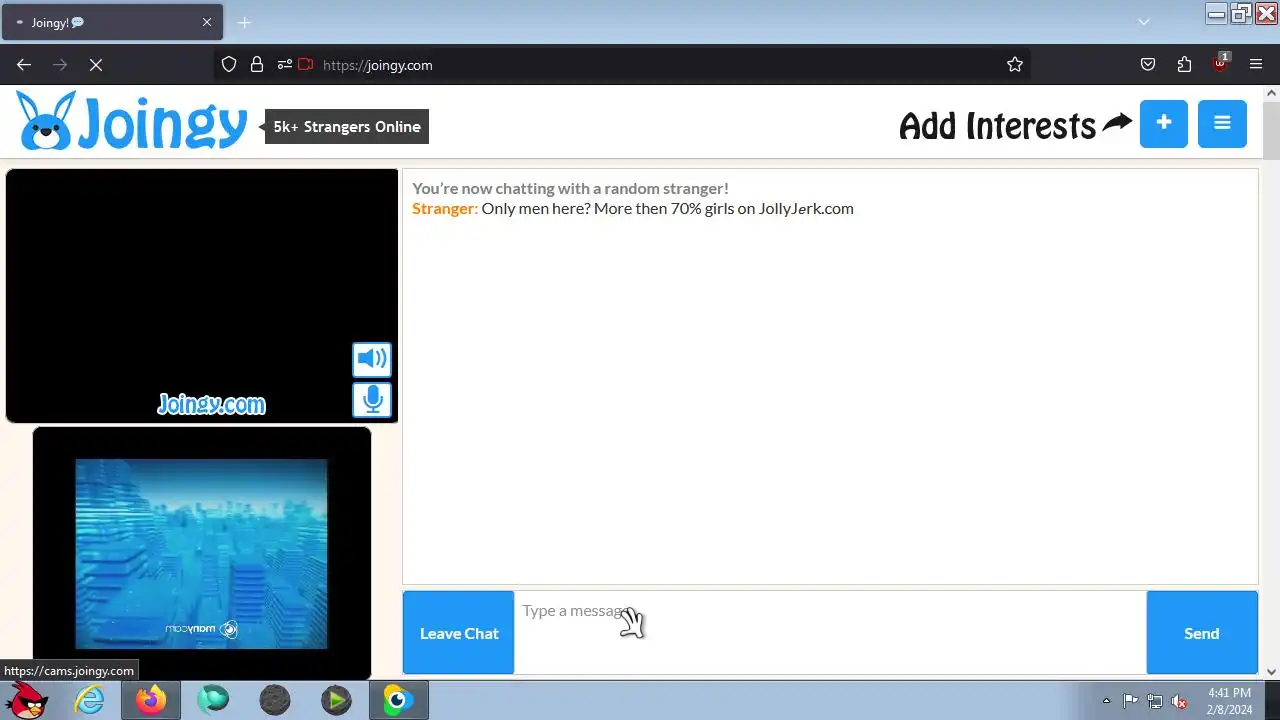Leave the current chat

coord(459,633)
